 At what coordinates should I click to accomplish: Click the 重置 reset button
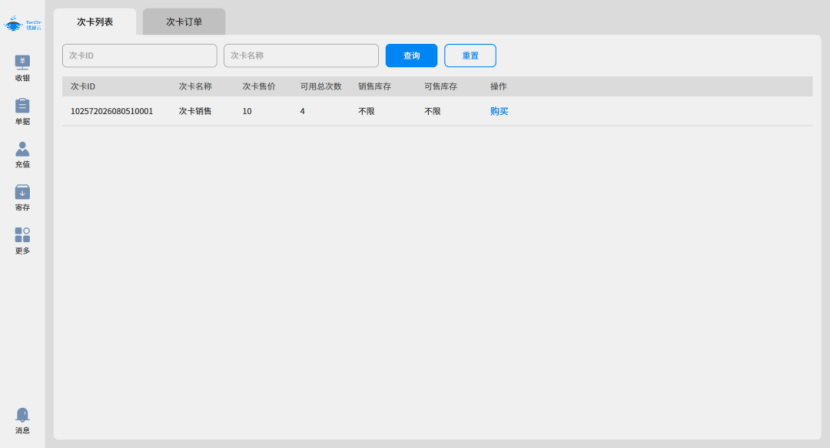click(x=470, y=56)
